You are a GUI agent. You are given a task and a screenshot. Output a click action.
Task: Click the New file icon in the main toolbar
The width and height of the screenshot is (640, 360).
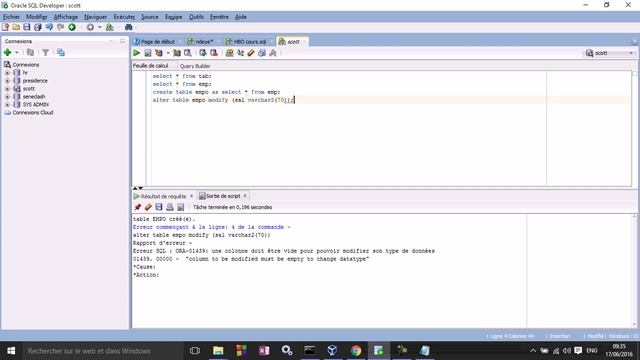point(5,27)
